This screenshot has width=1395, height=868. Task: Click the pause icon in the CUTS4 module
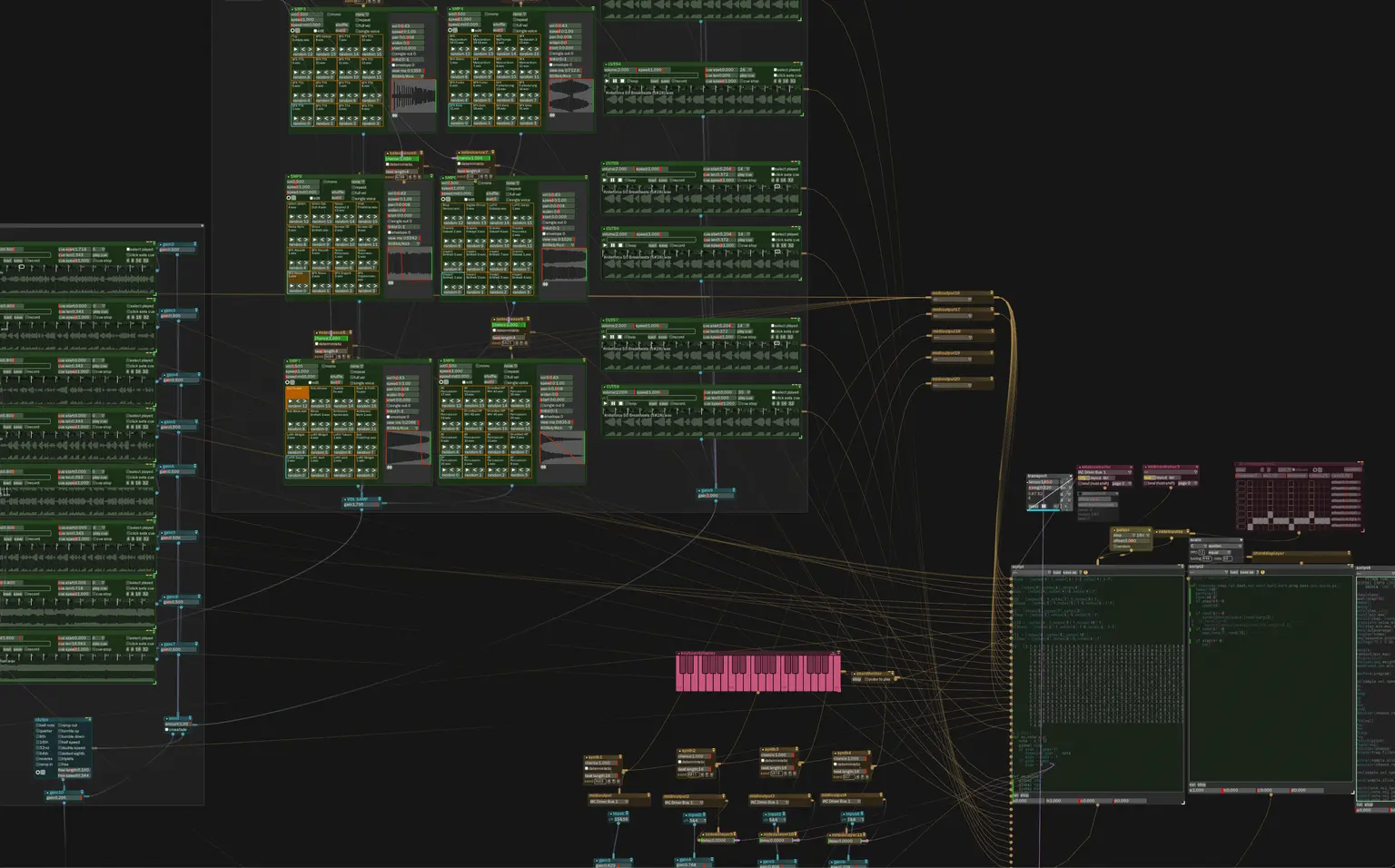[615, 81]
